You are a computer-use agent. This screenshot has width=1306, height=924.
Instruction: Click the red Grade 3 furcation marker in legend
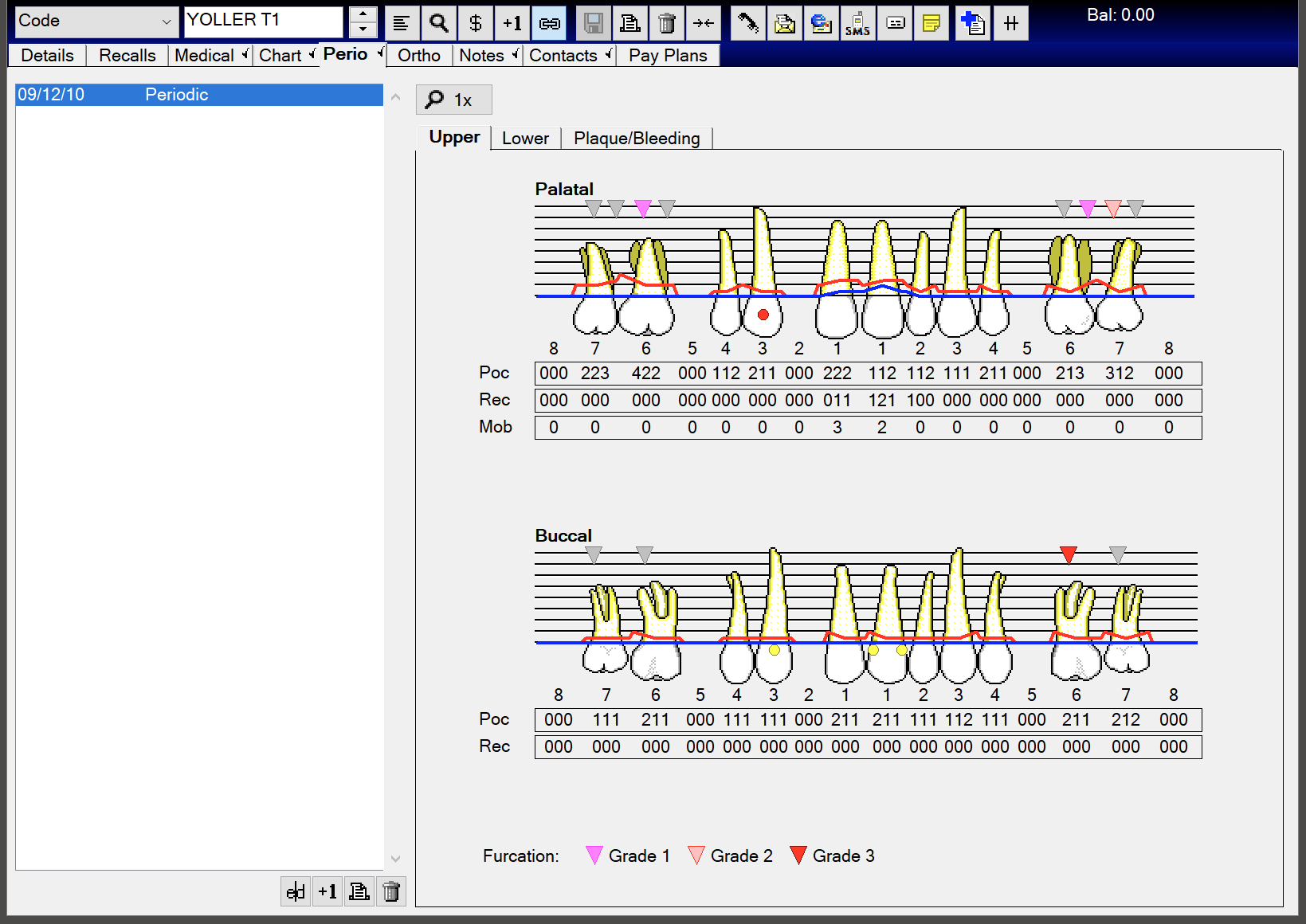click(798, 855)
